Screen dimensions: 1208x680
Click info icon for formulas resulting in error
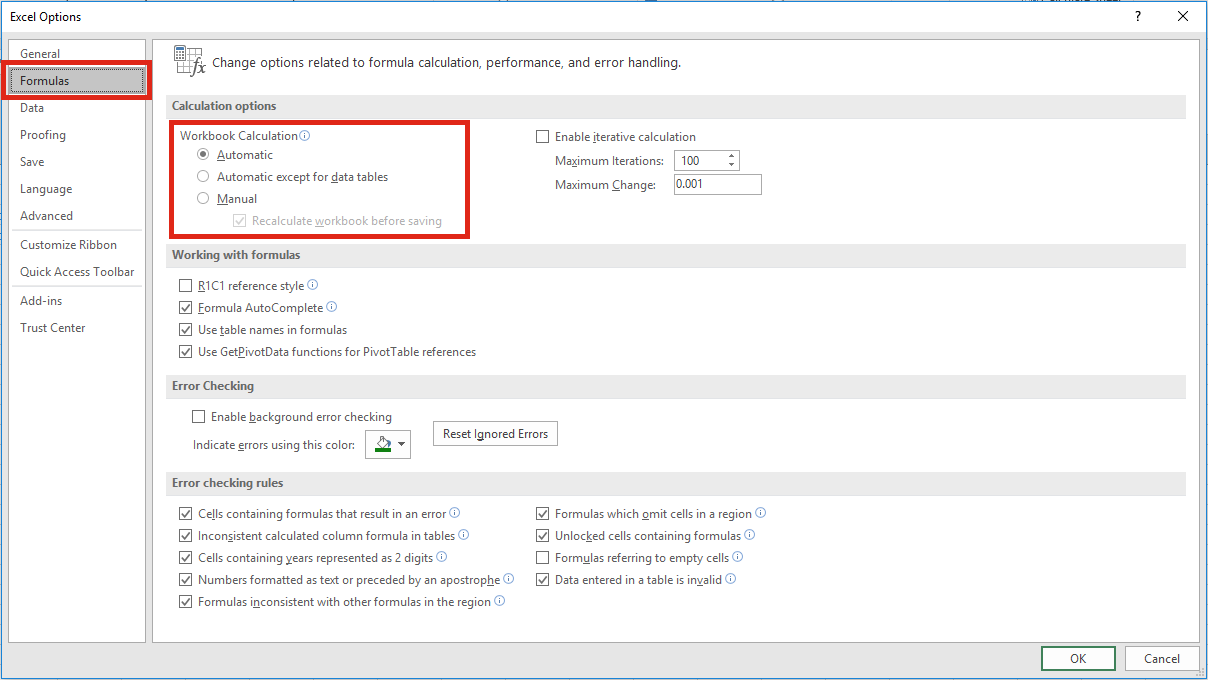(x=455, y=513)
